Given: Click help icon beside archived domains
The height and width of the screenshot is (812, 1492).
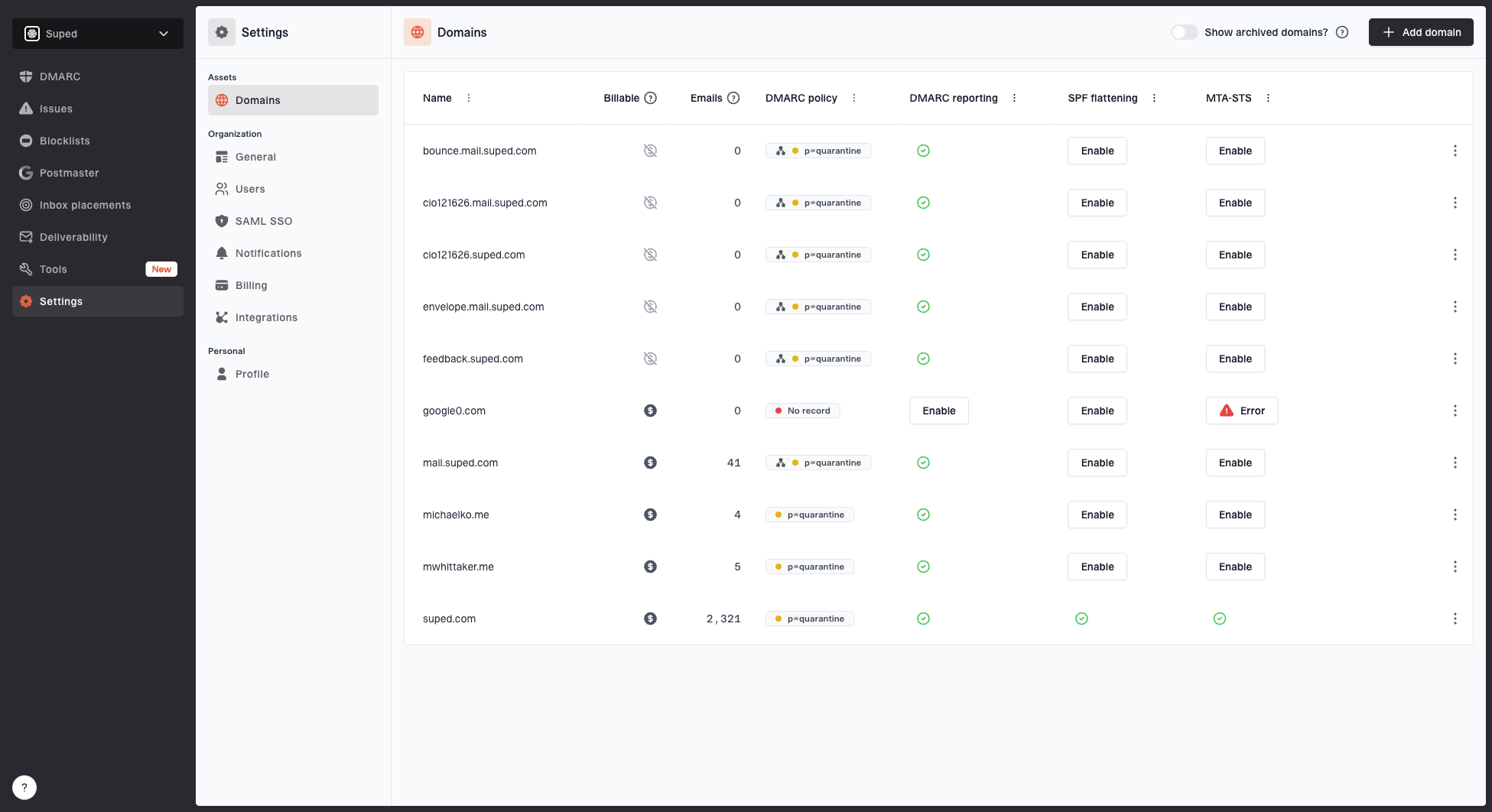Looking at the screenshot, I should pyautogui.click(x=1342, y=32).
